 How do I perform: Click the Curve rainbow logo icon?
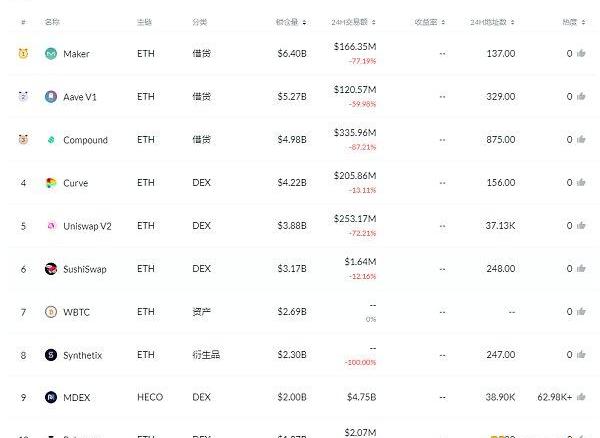point(51,183)
